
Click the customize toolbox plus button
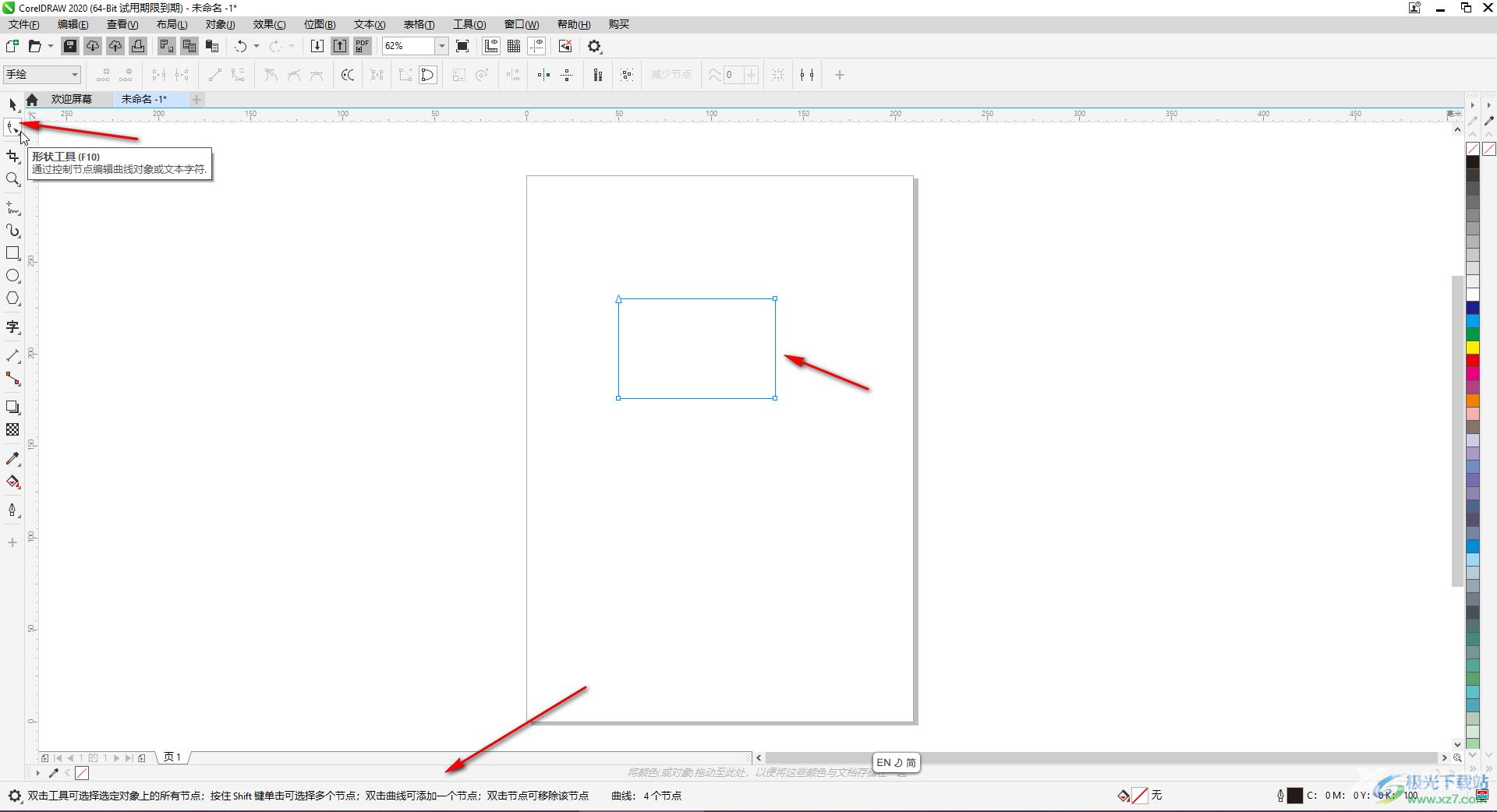[12, 542]
